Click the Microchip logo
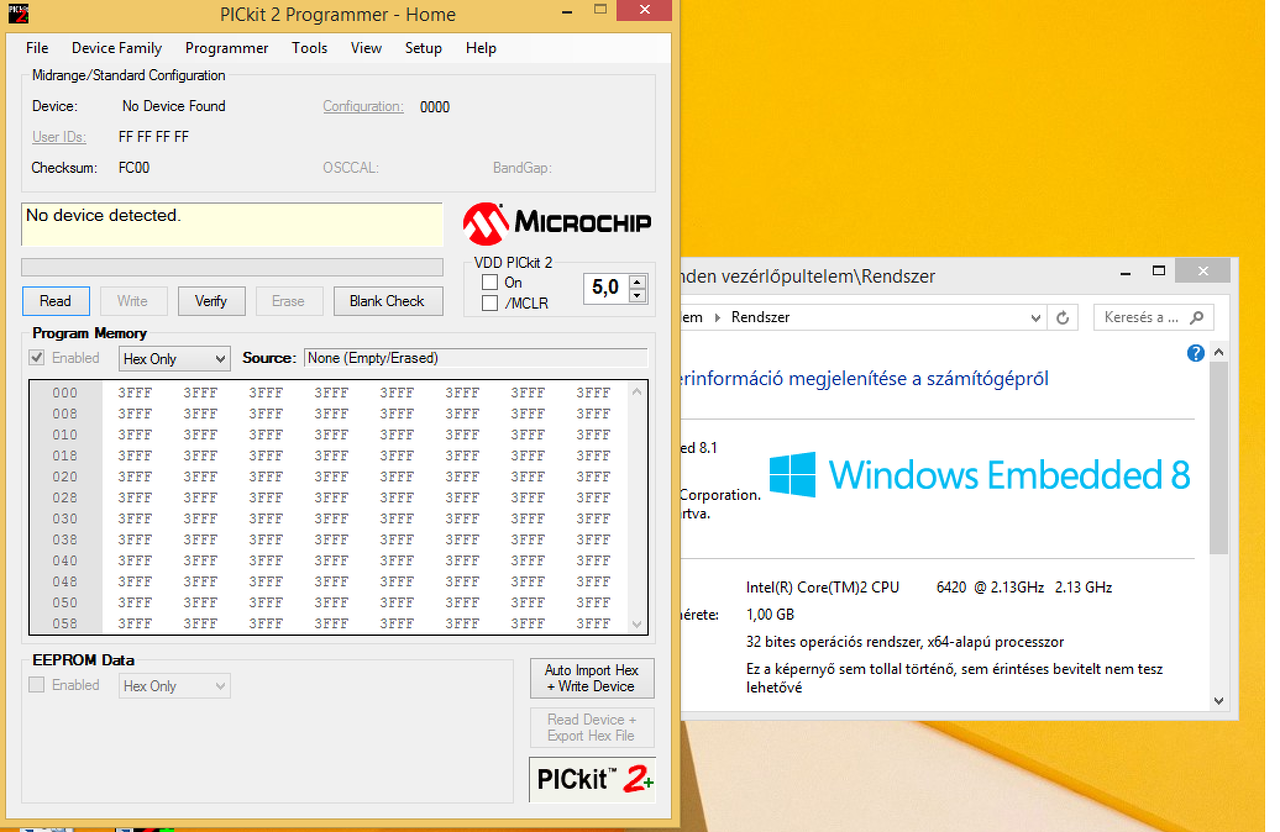This screenshot has height=832, width=1280. click(x=557, y=223)
